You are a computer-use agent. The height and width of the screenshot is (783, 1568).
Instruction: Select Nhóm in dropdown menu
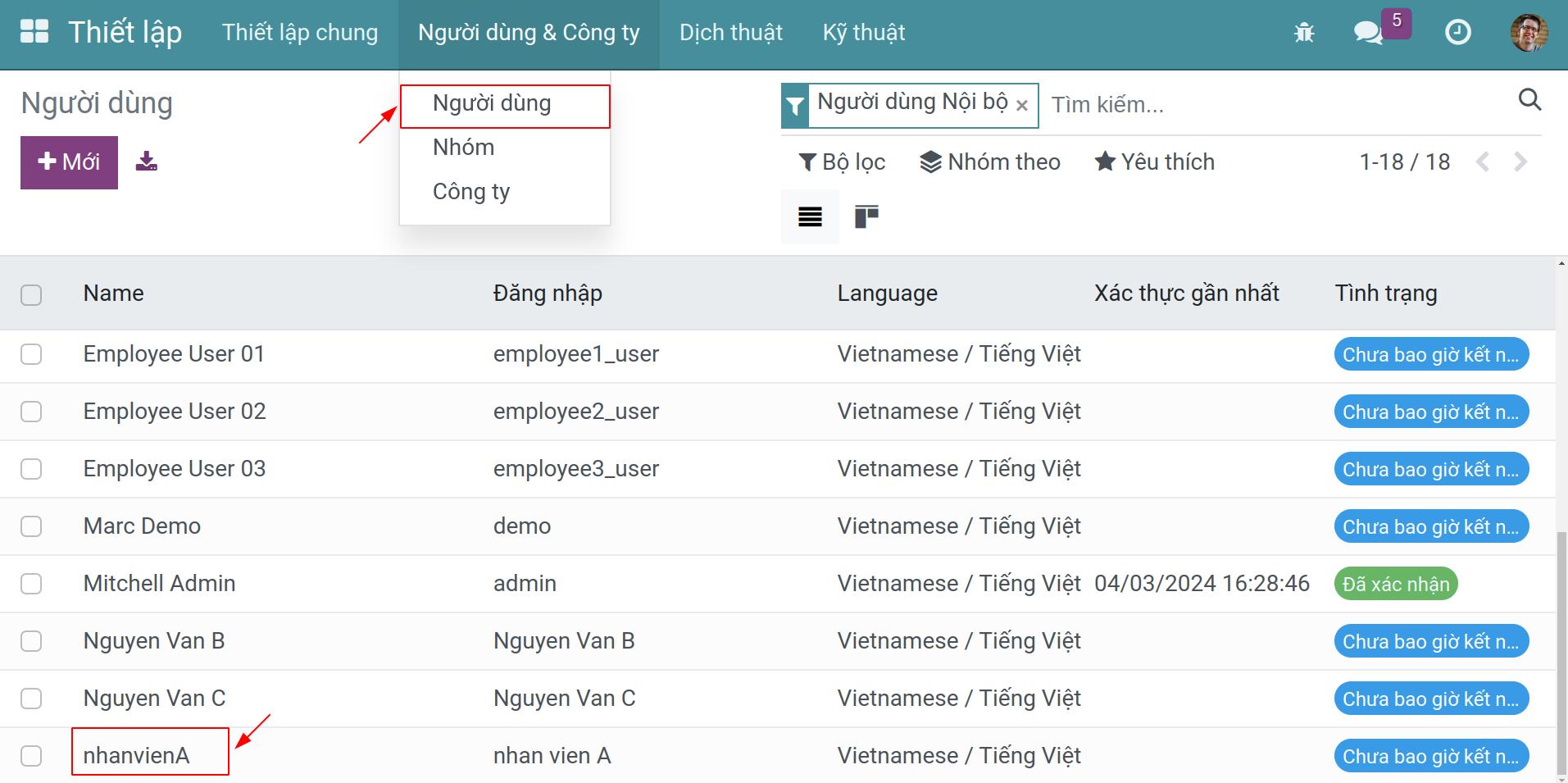[505, 148]
